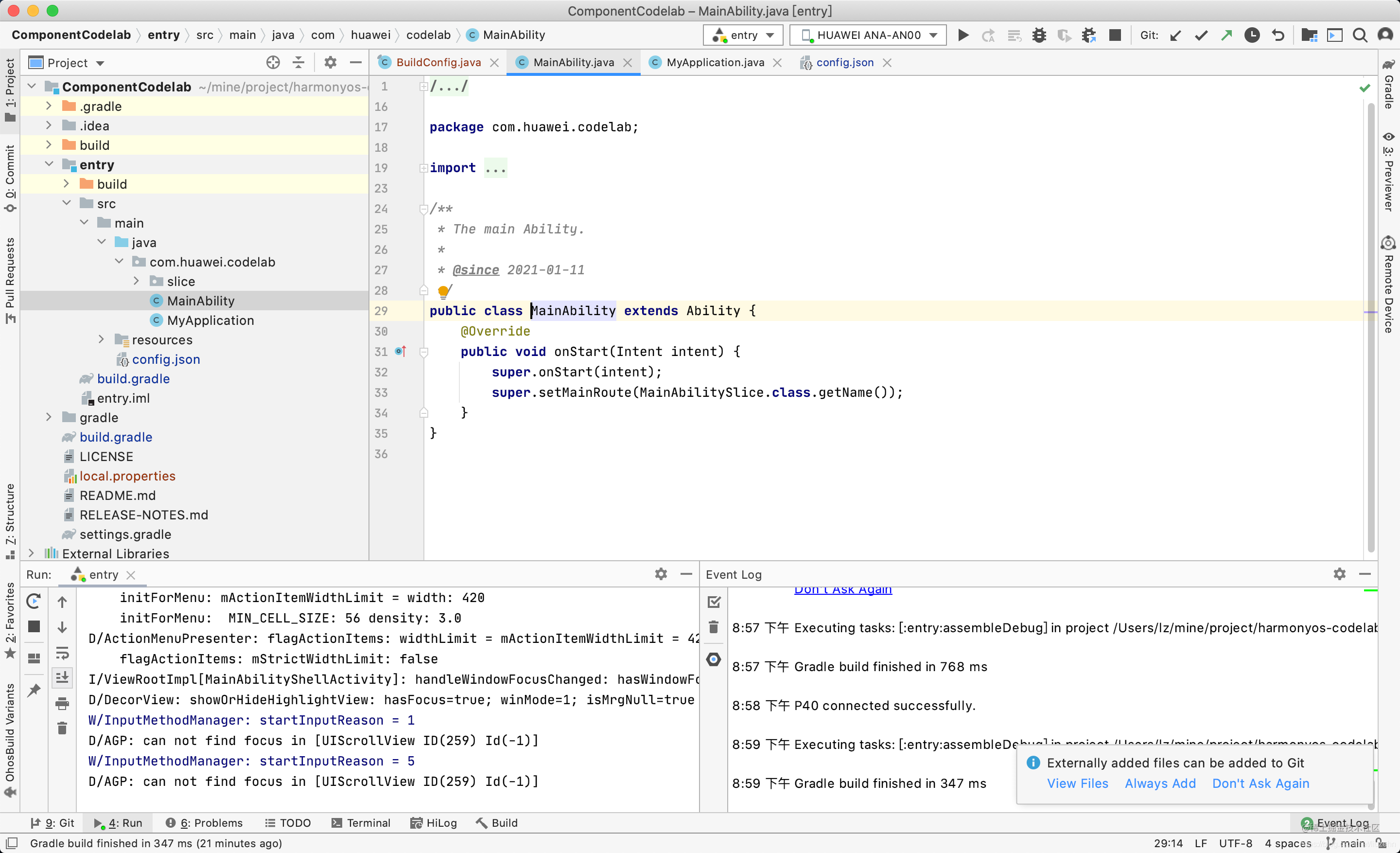Run the entry configuration
Image resolution: width=1400 pixels, height=853 pixels.
click(963, 35)
